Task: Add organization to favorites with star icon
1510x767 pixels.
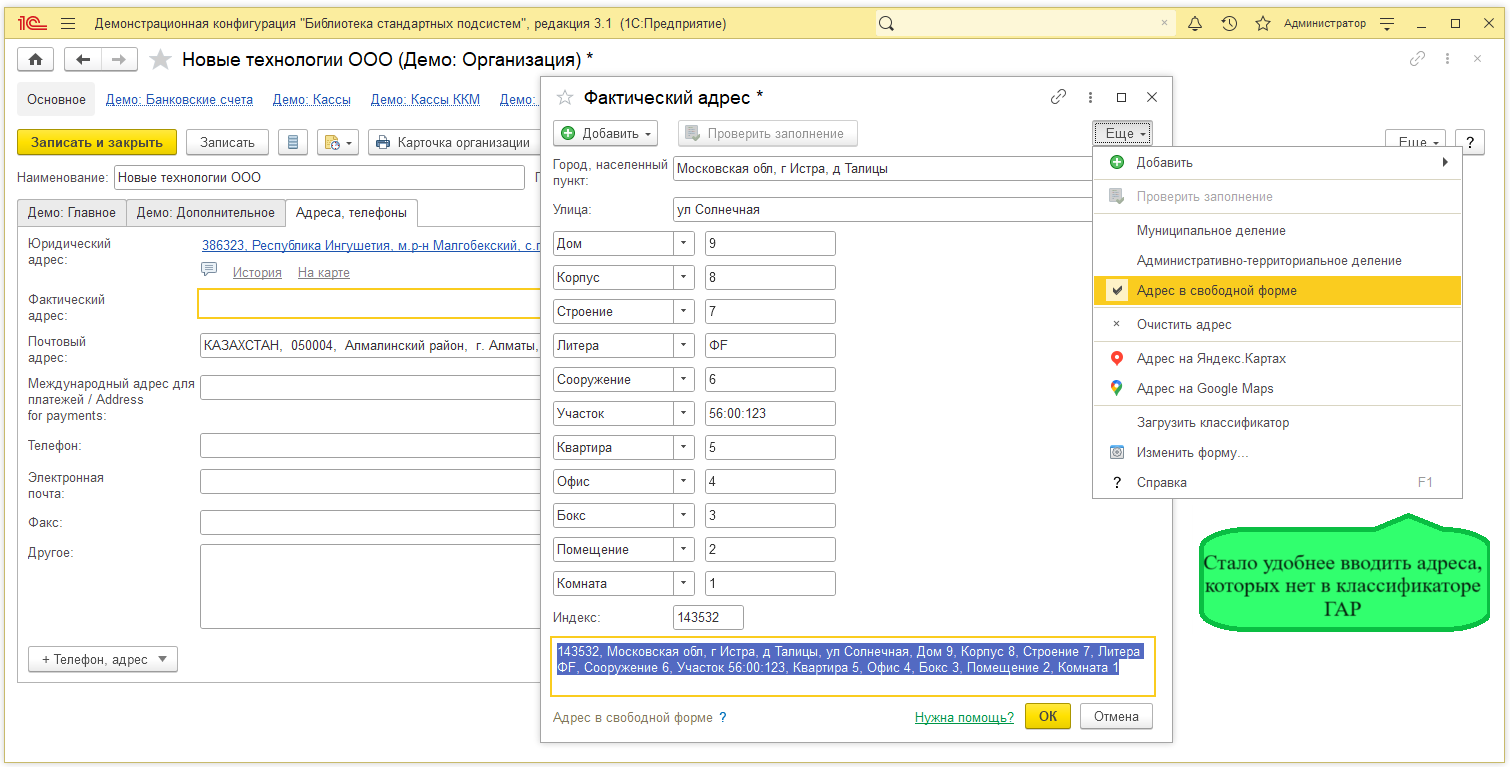Action: [160, 60]
